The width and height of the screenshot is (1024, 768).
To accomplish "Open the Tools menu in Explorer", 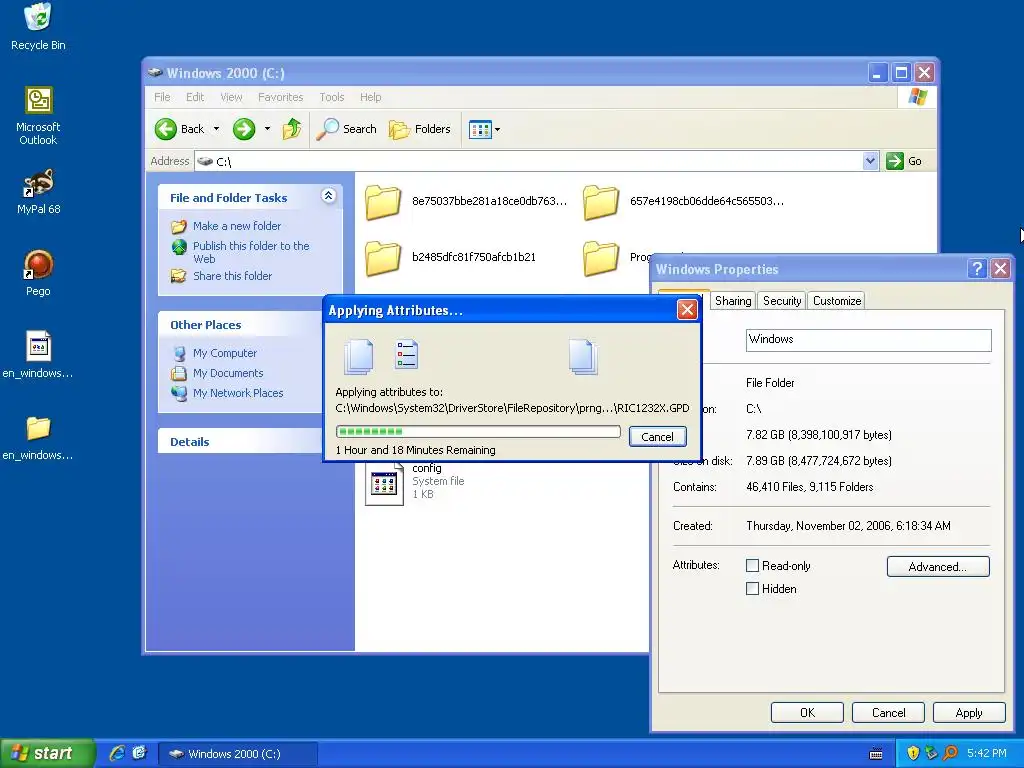I will [332, 97].
